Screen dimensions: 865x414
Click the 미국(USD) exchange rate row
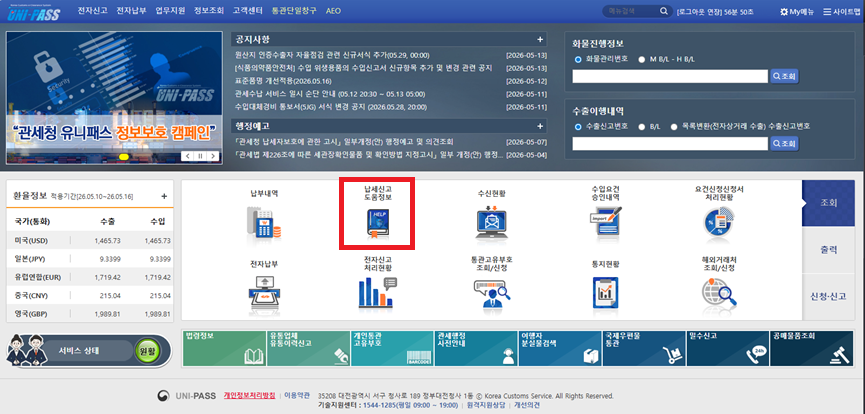90,241
